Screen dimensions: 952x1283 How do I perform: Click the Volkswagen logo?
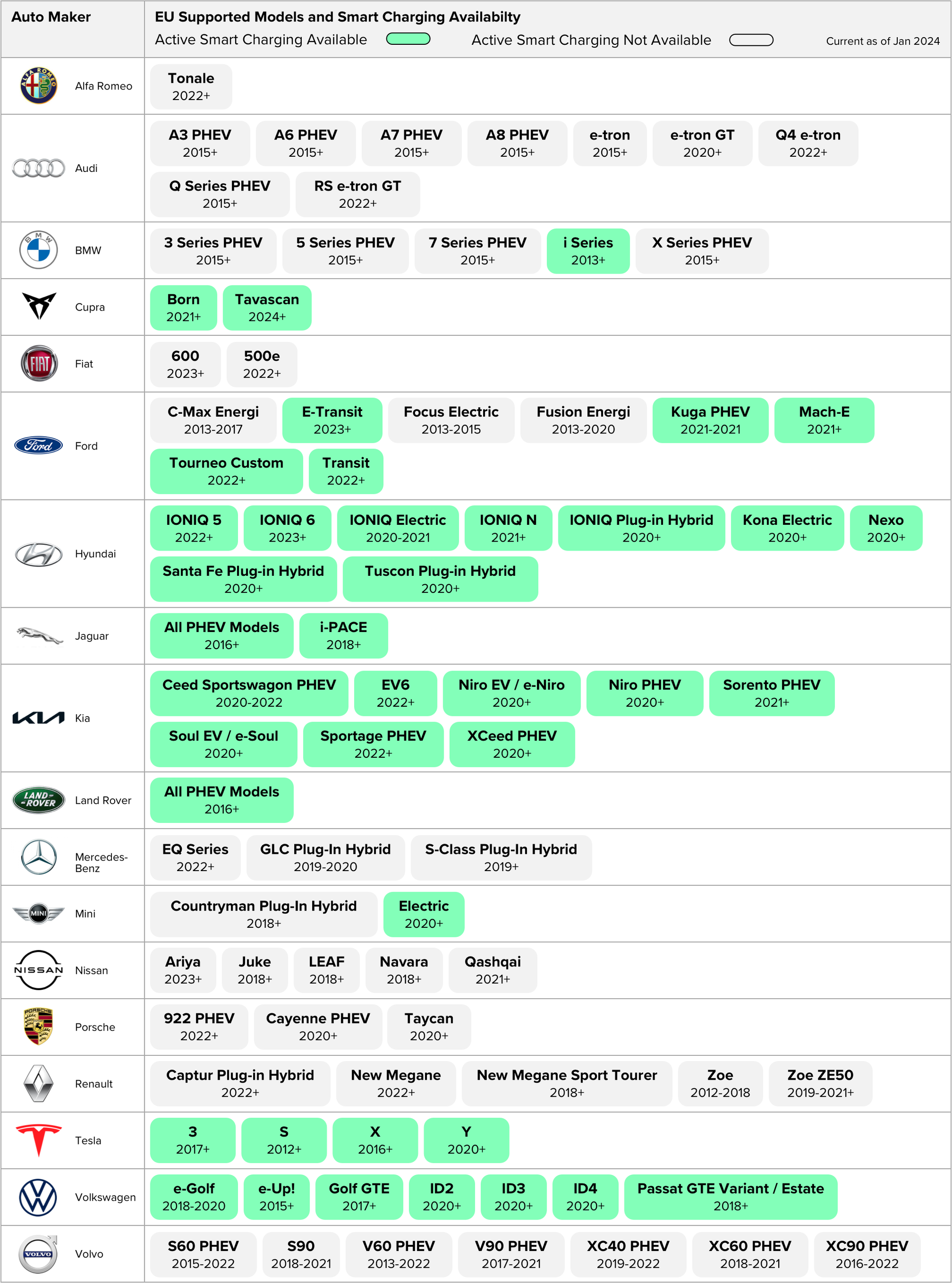39,1197
